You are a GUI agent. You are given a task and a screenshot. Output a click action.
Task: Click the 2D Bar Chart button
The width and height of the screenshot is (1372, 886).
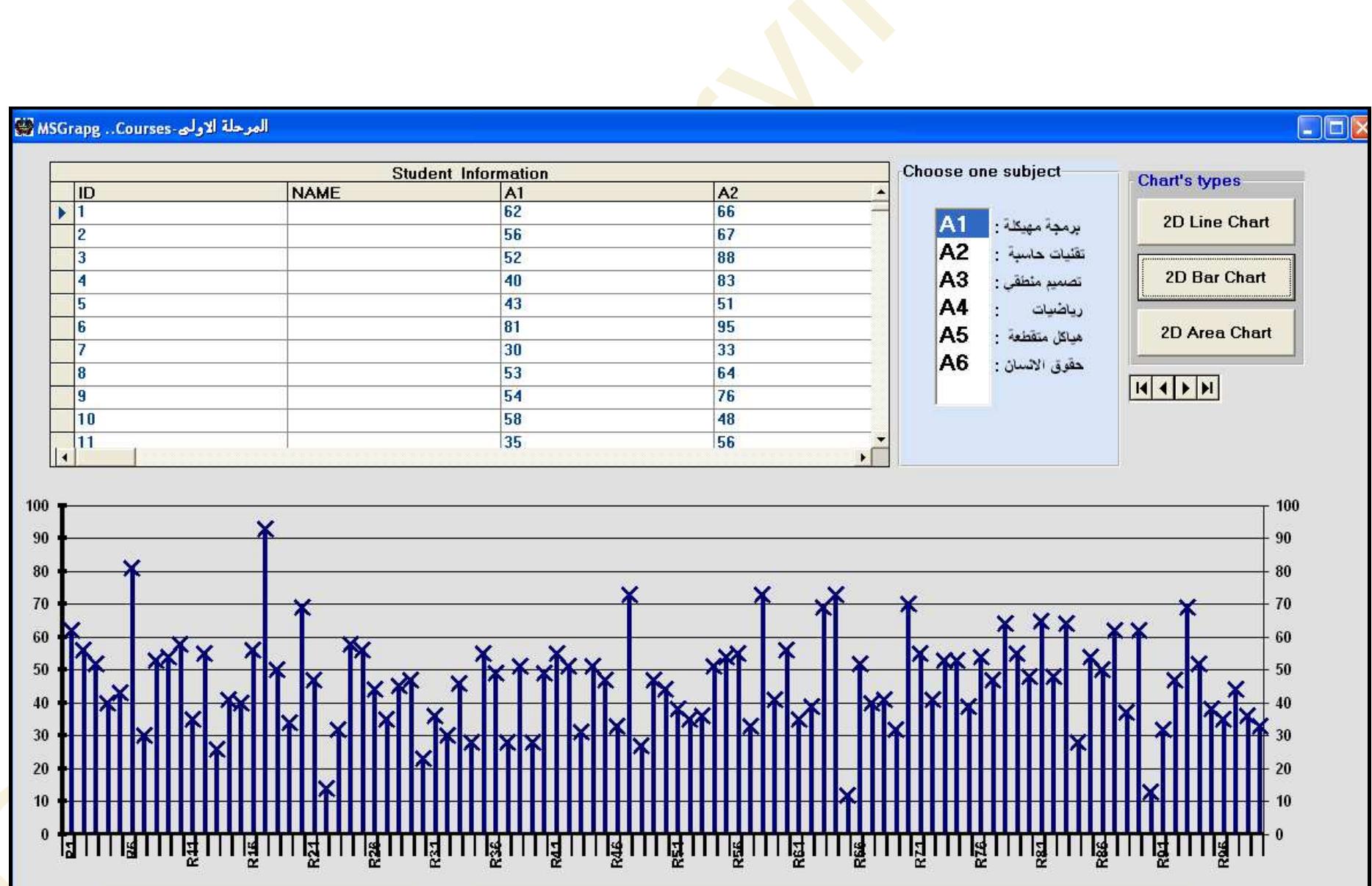coord(1216,278)
